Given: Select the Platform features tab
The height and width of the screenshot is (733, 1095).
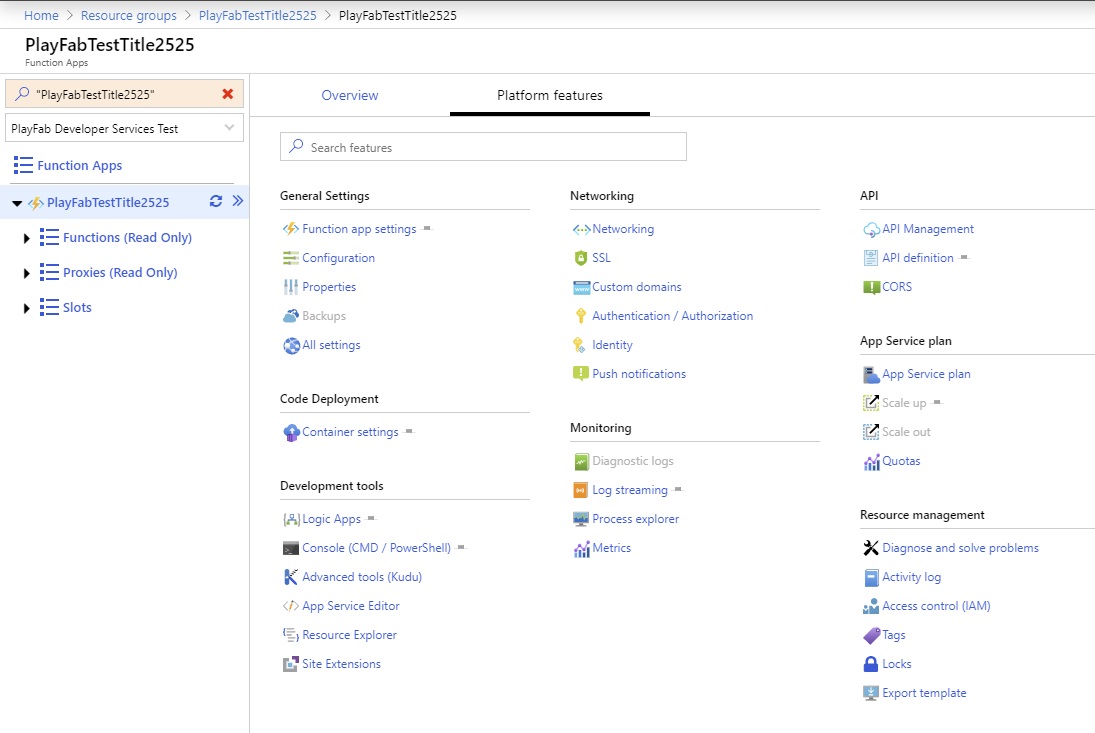Looking at the screenshot, I should [549, 96].
